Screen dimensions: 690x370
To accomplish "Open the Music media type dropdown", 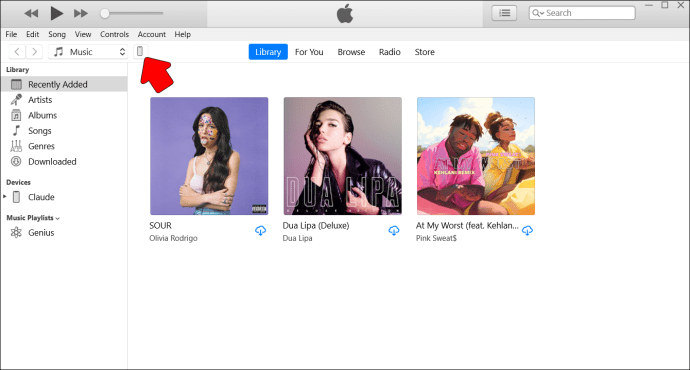I will click(x=88, y=52).
